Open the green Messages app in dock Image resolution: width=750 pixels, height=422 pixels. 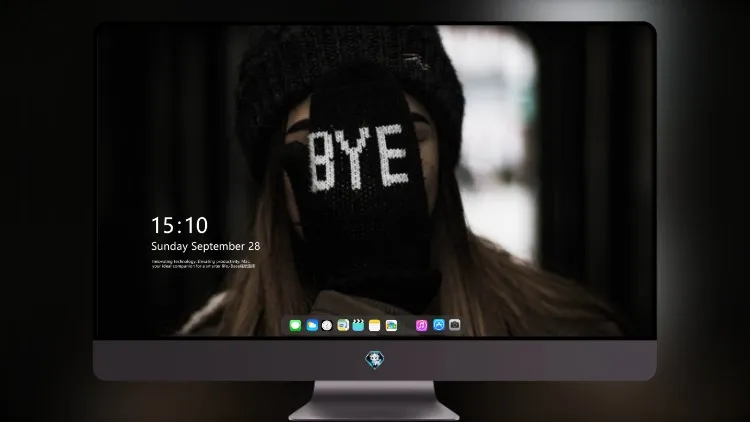295,325
